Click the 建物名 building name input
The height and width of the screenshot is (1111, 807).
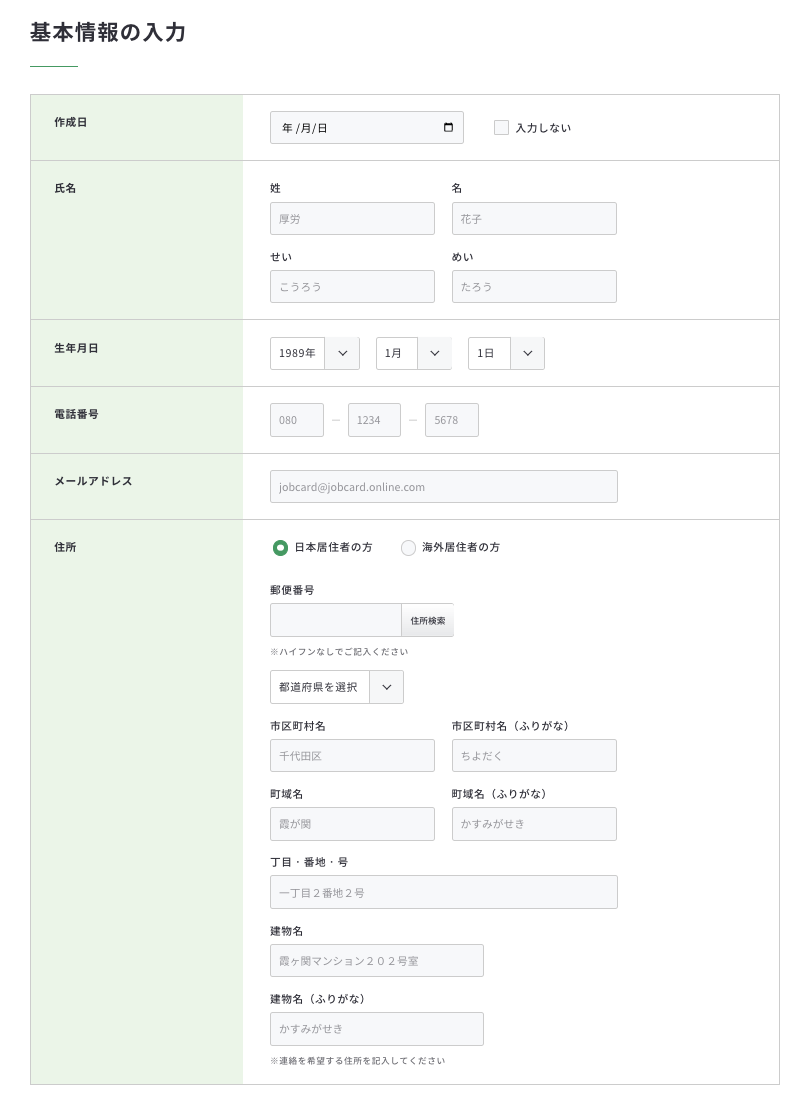[377, 960]
